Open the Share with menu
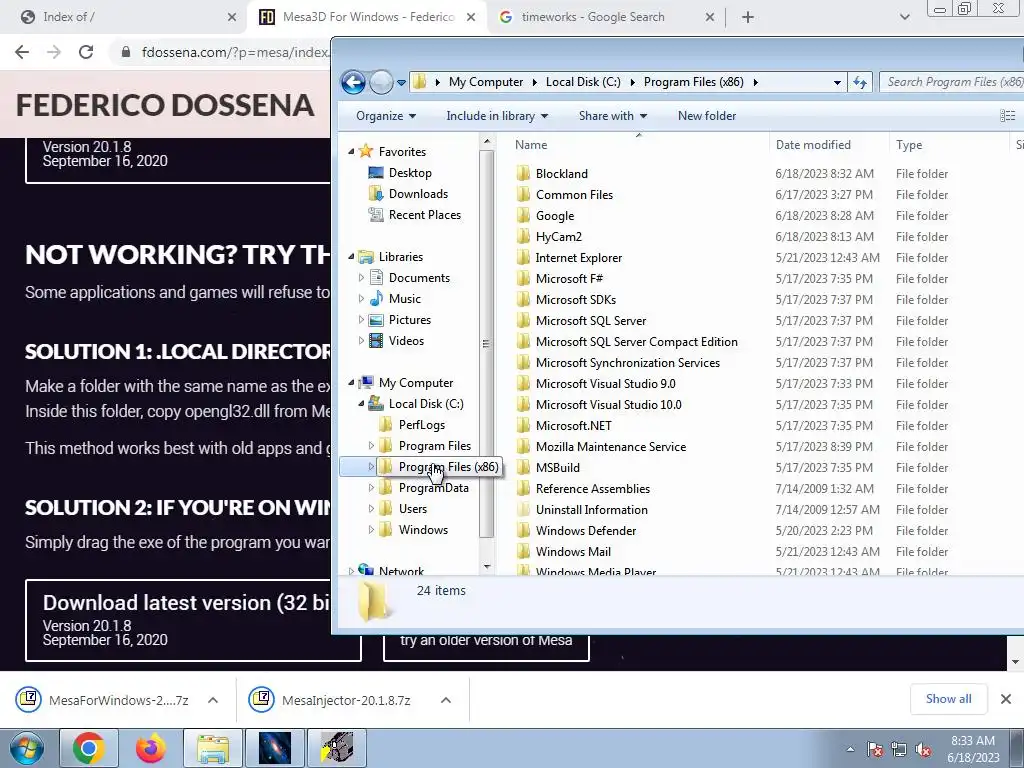The width and height of the screenshot is (1024, 768). 613,116
